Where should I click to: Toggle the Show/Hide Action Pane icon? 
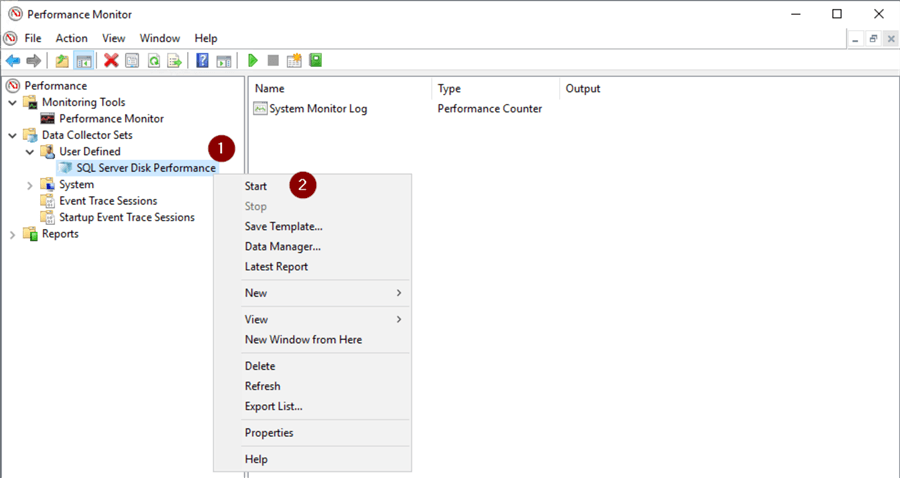coord(223,60)
